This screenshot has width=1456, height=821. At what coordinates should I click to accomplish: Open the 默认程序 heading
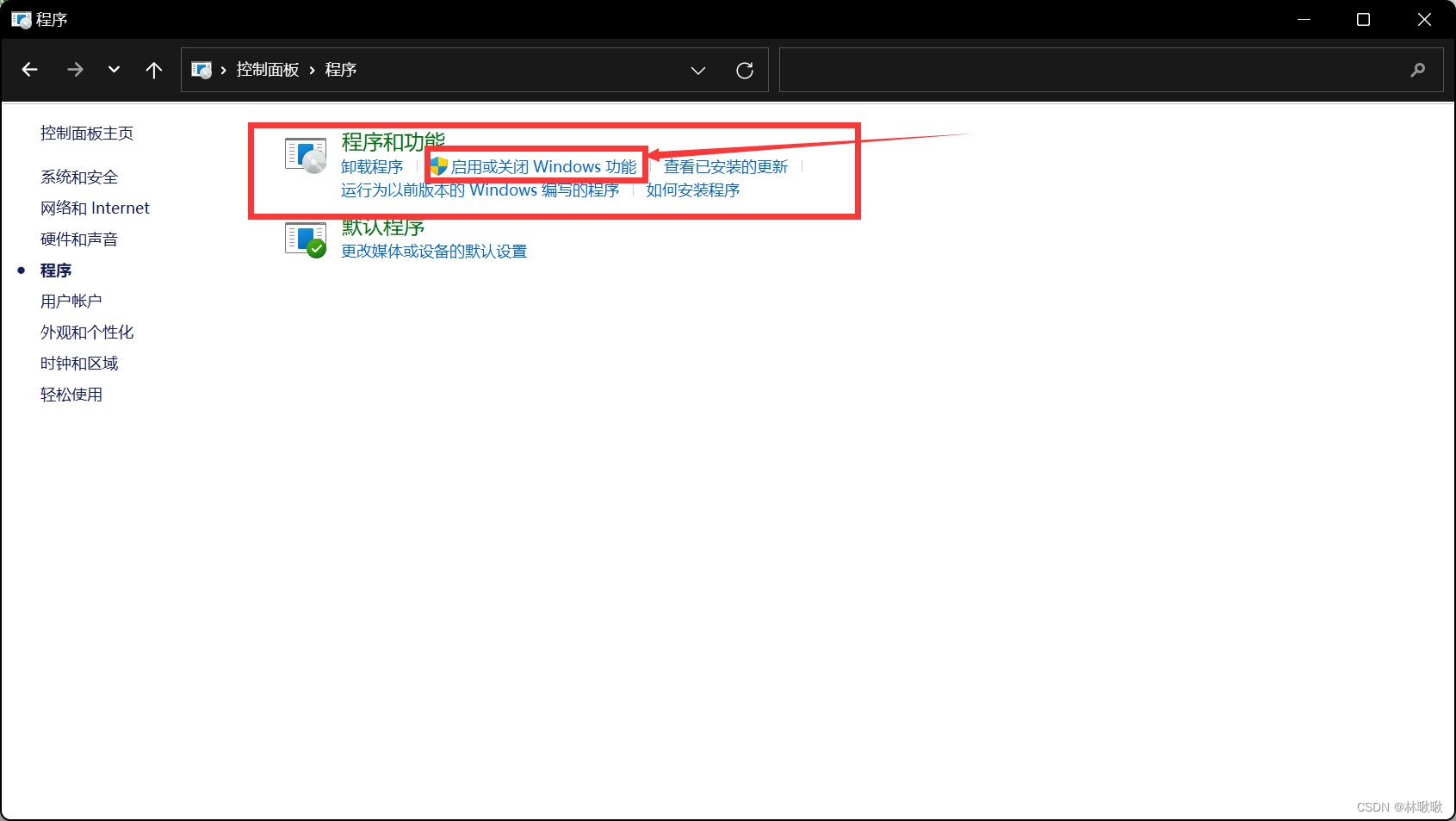[383, 228]
